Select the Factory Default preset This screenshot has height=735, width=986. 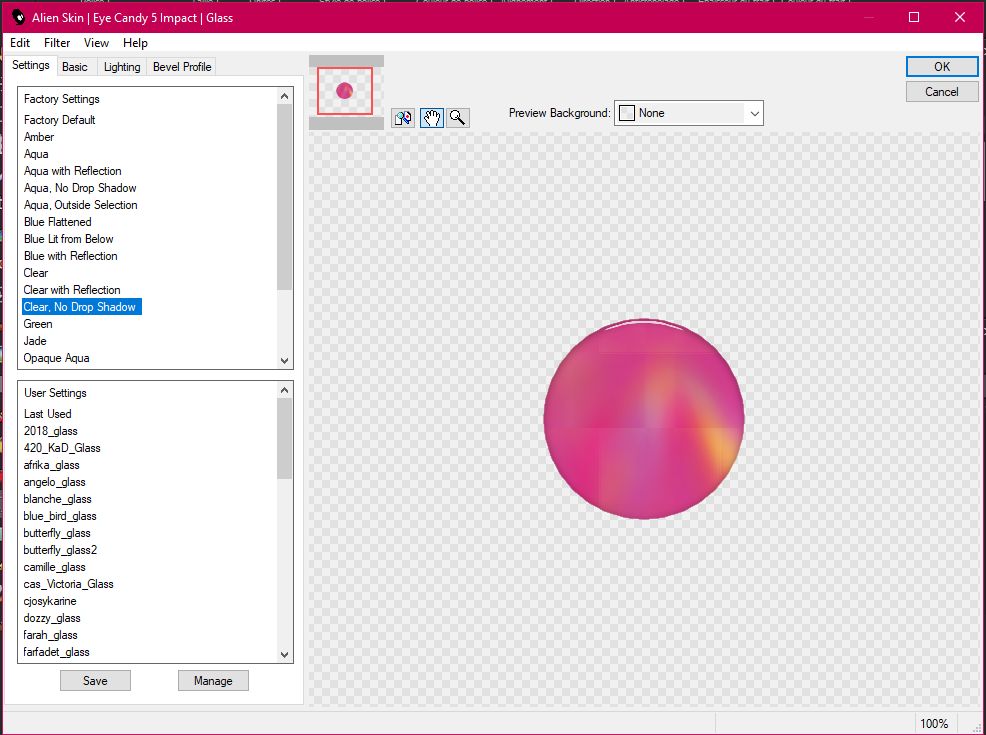(x=60, y=119)
